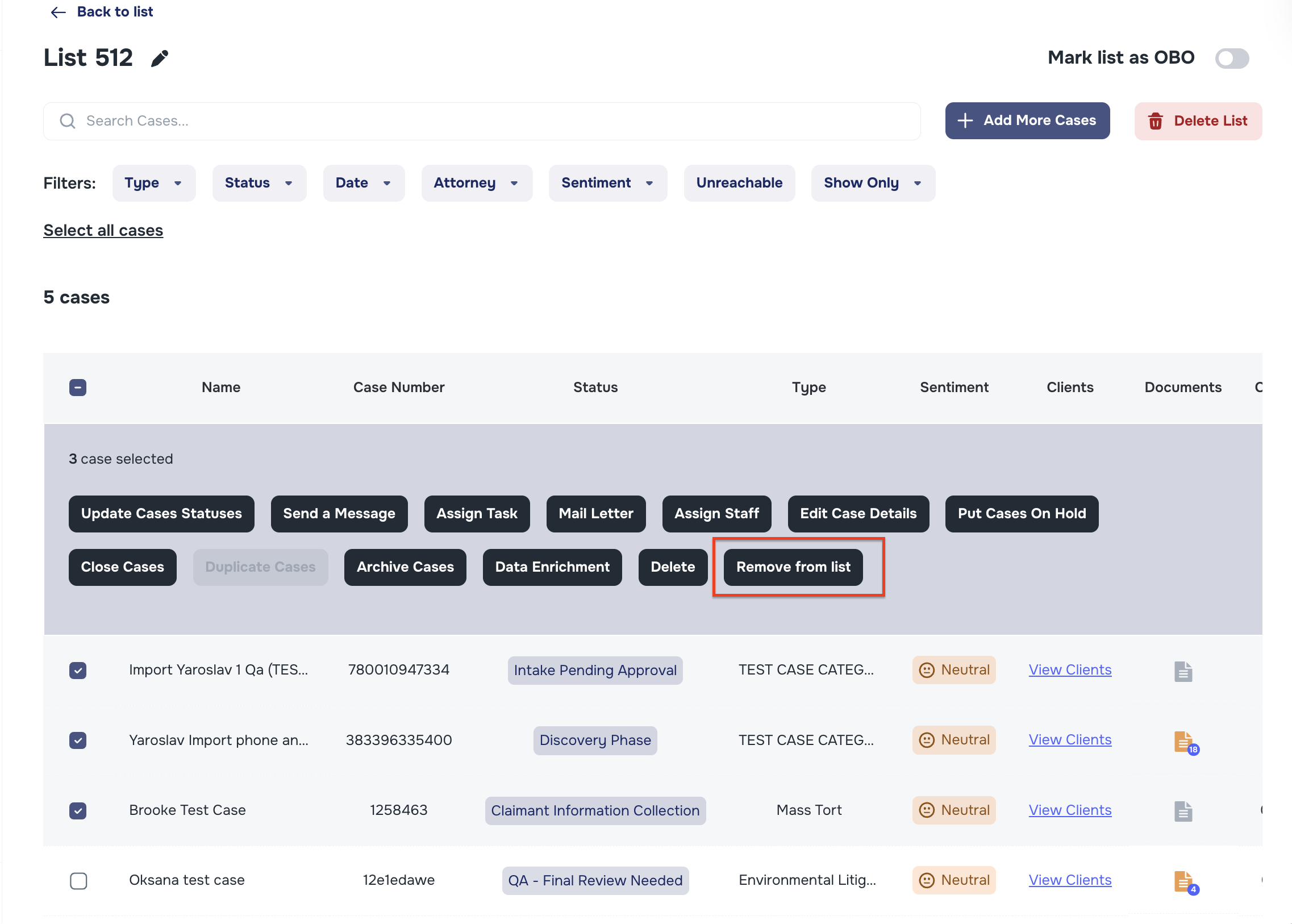Open the Sentiment filter
Viewport: 1292px width, 924px height.
(607, 182)
